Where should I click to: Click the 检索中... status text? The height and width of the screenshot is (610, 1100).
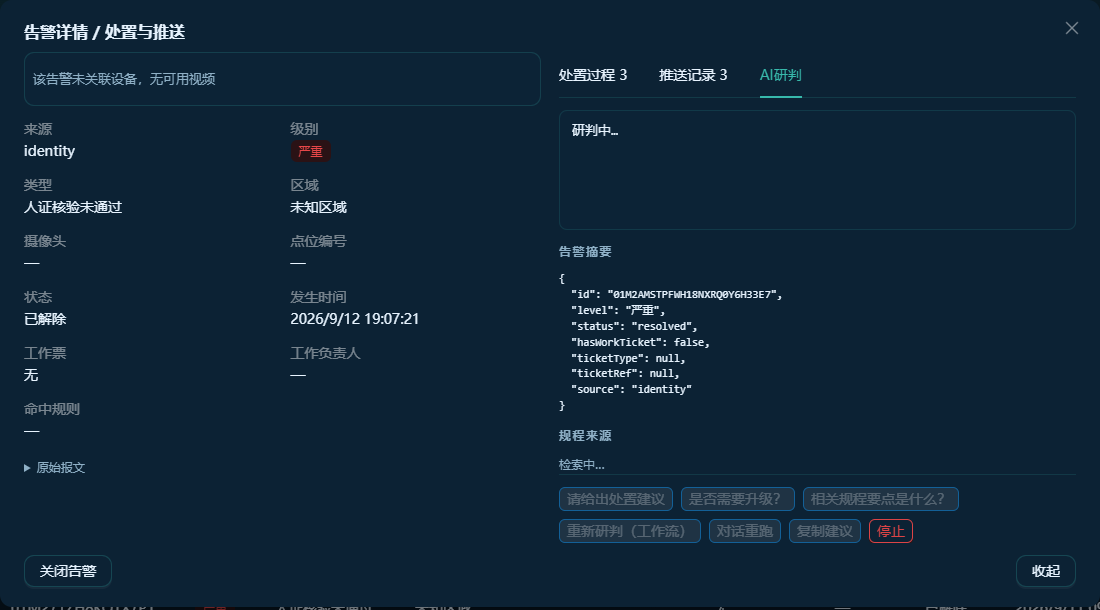[x=582, y=464]
